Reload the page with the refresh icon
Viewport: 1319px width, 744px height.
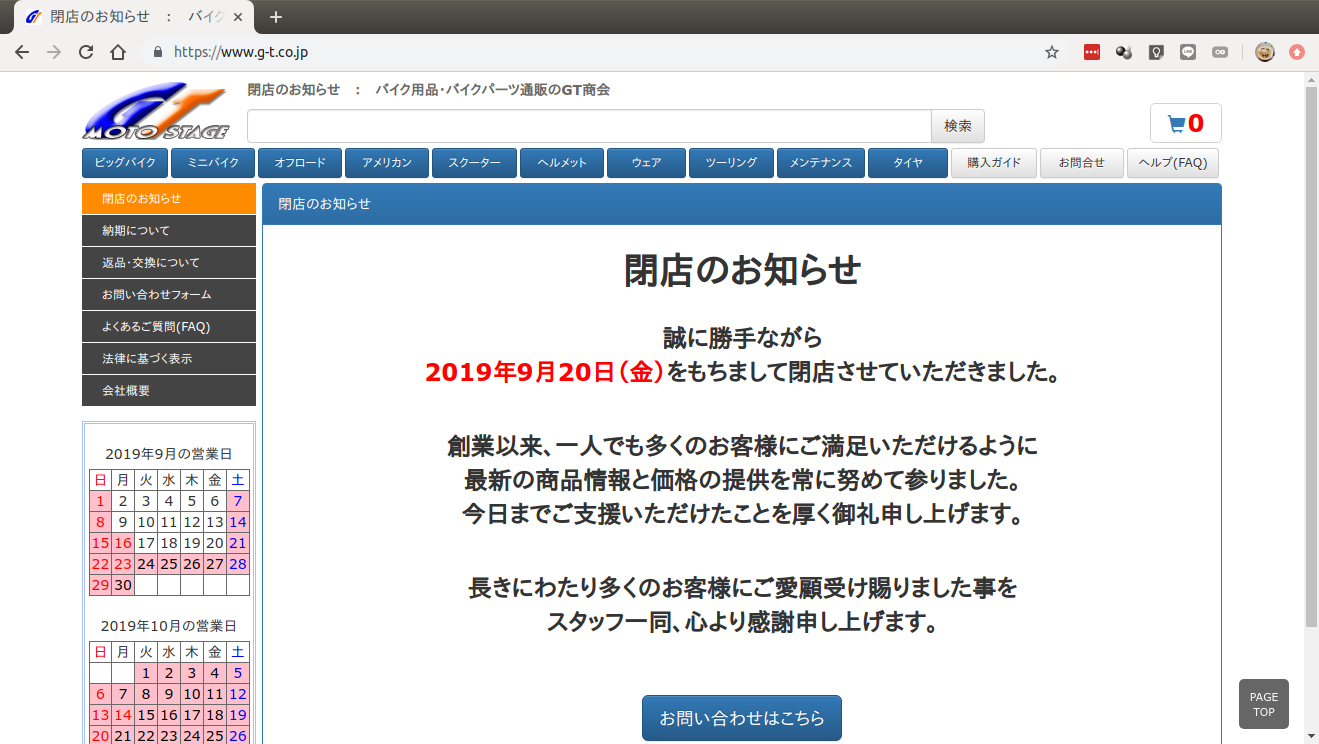86,52
